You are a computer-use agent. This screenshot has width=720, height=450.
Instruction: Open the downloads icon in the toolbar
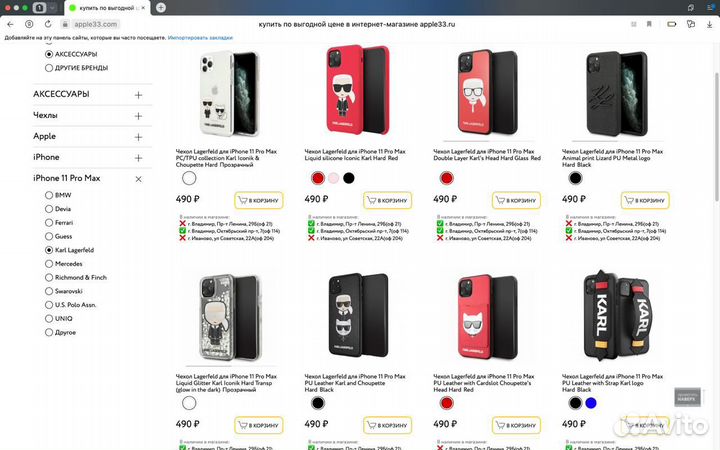click(x=709, y=24)
